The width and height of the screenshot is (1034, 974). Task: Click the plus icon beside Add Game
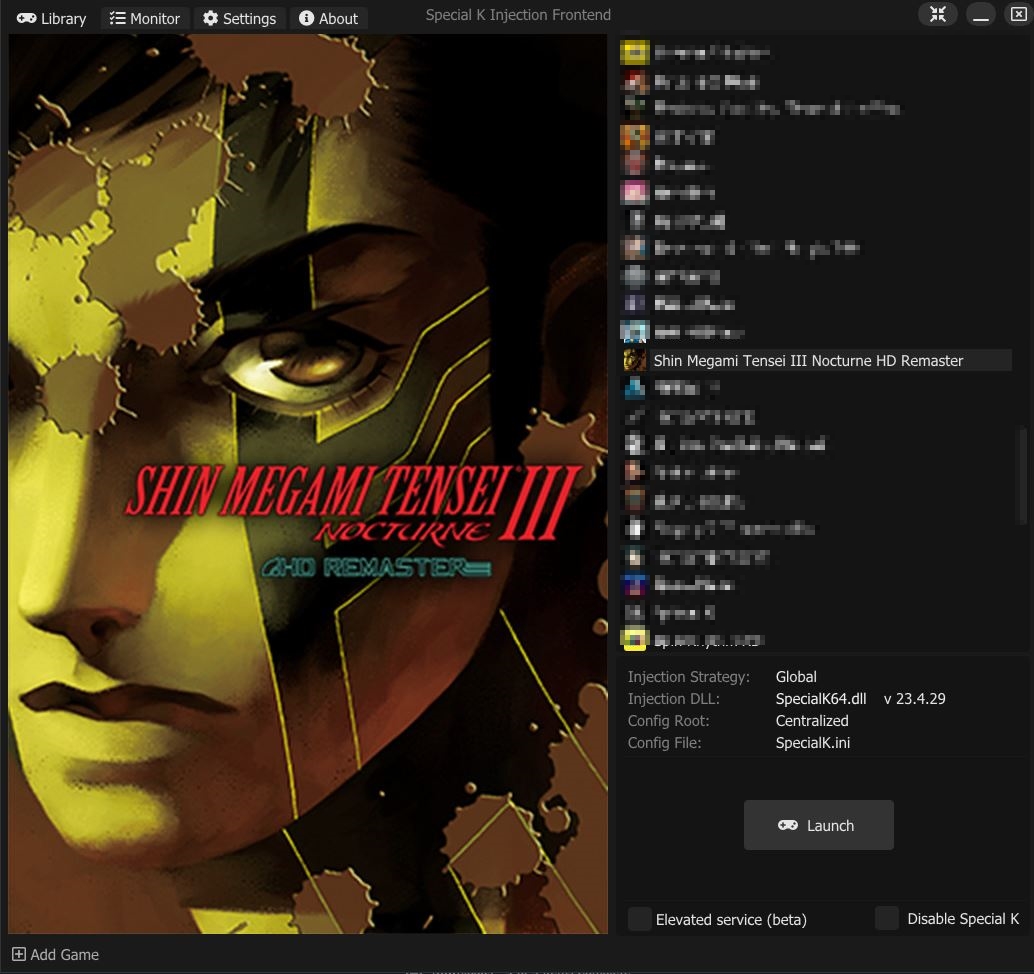click(19, 954)
